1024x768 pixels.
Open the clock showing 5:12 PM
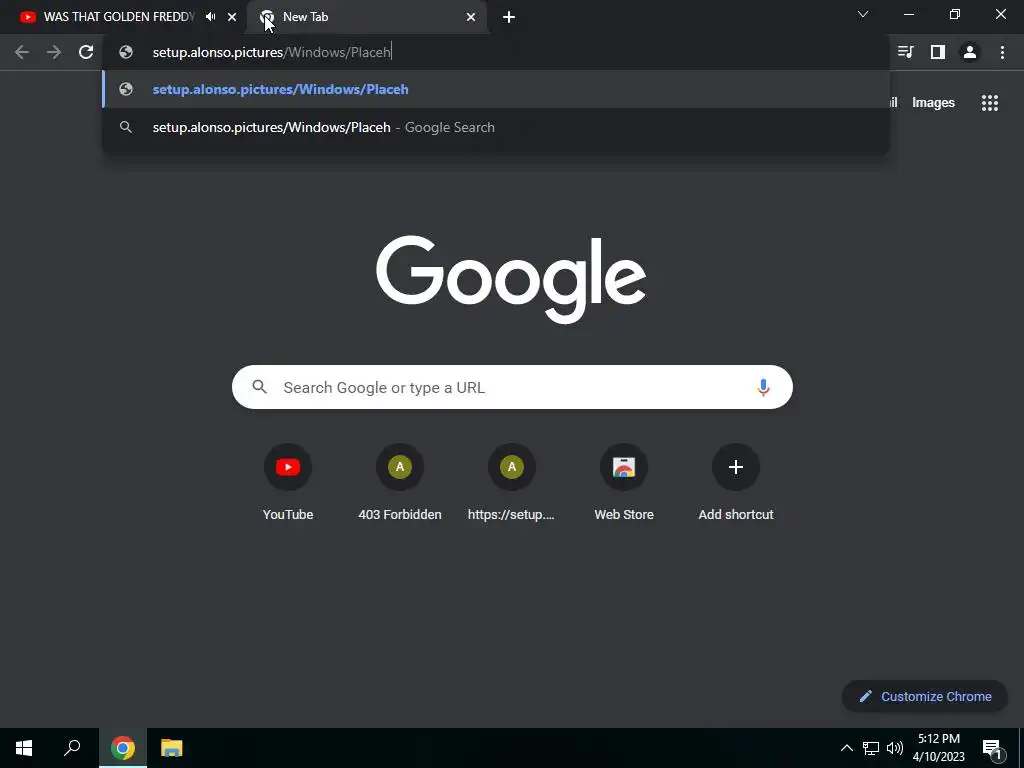[x=938, y=748]
